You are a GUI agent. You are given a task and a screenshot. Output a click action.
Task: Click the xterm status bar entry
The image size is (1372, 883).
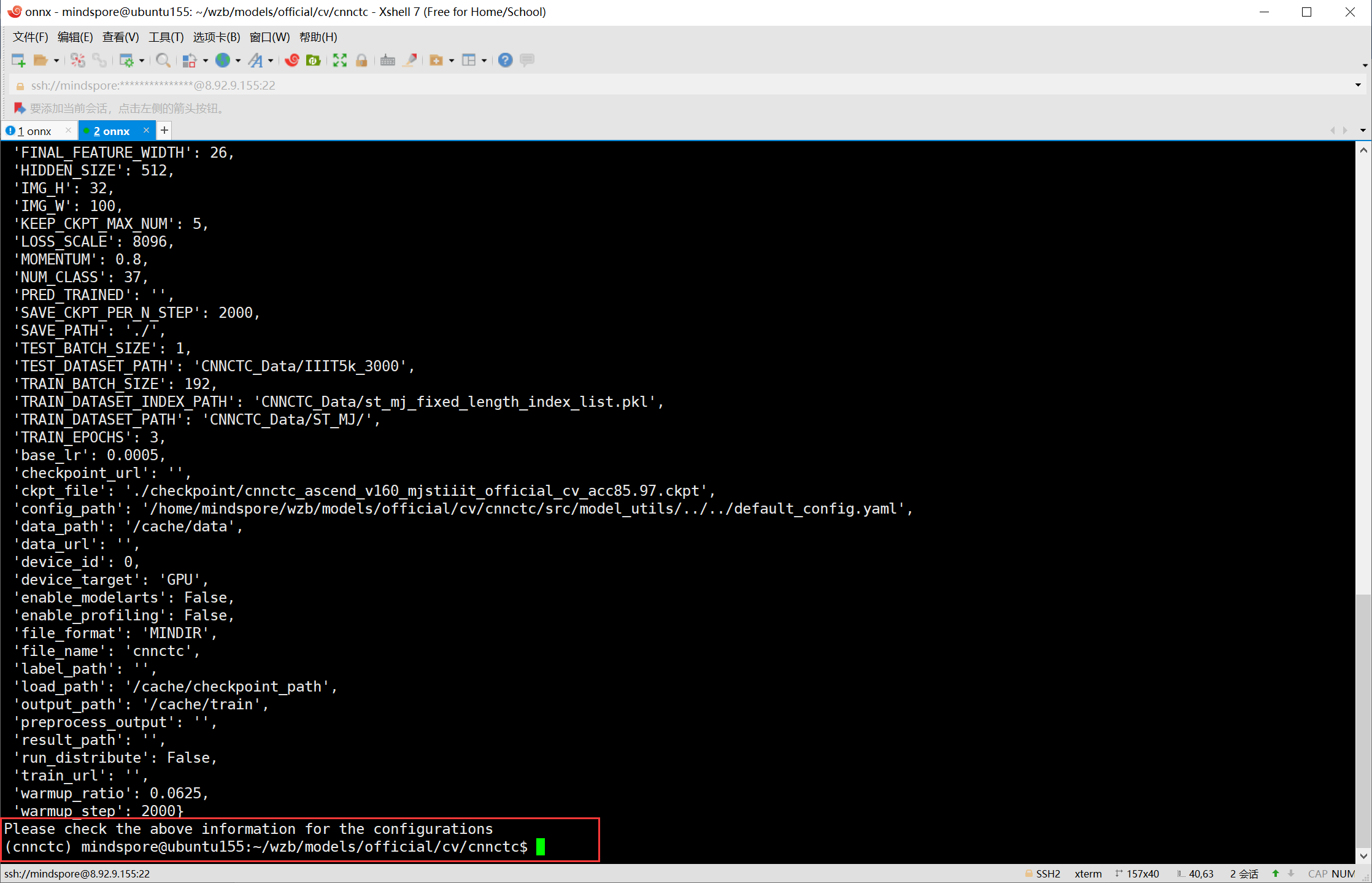point(1088,874)
